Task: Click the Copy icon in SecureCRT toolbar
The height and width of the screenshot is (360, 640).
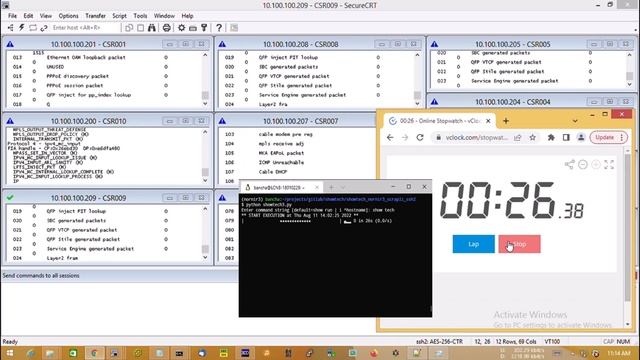Action: pos(129,28)
